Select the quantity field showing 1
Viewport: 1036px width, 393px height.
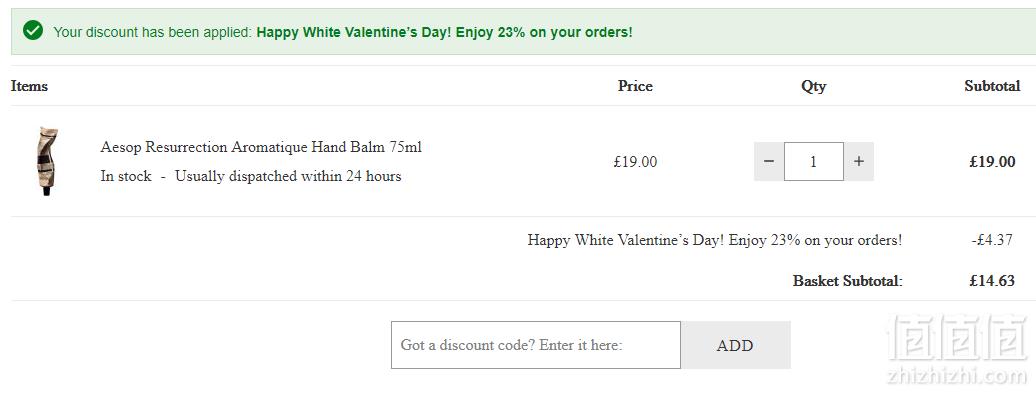[x=813, y=161]
